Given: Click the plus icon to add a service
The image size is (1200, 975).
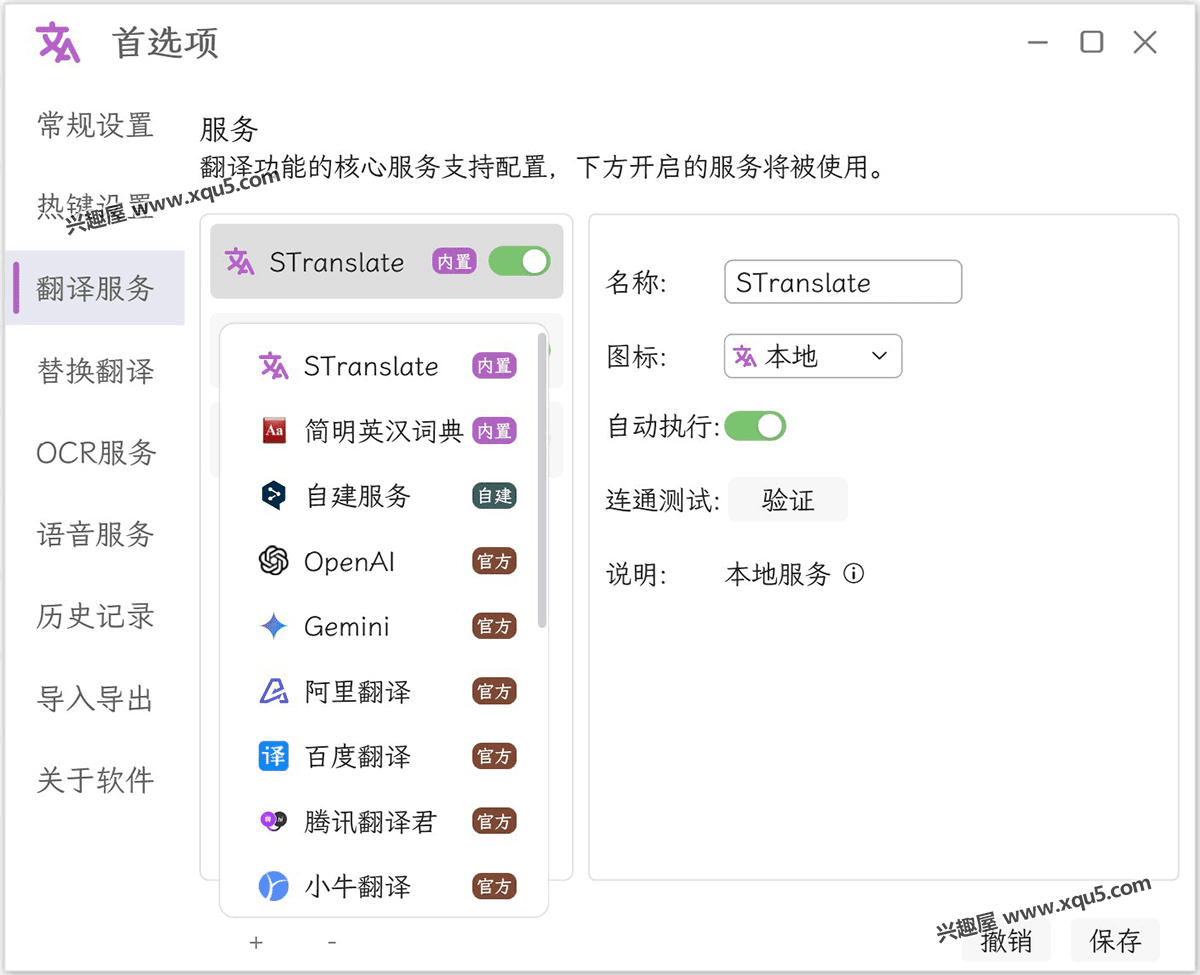Looking at the screenshot, I should 256,942.
